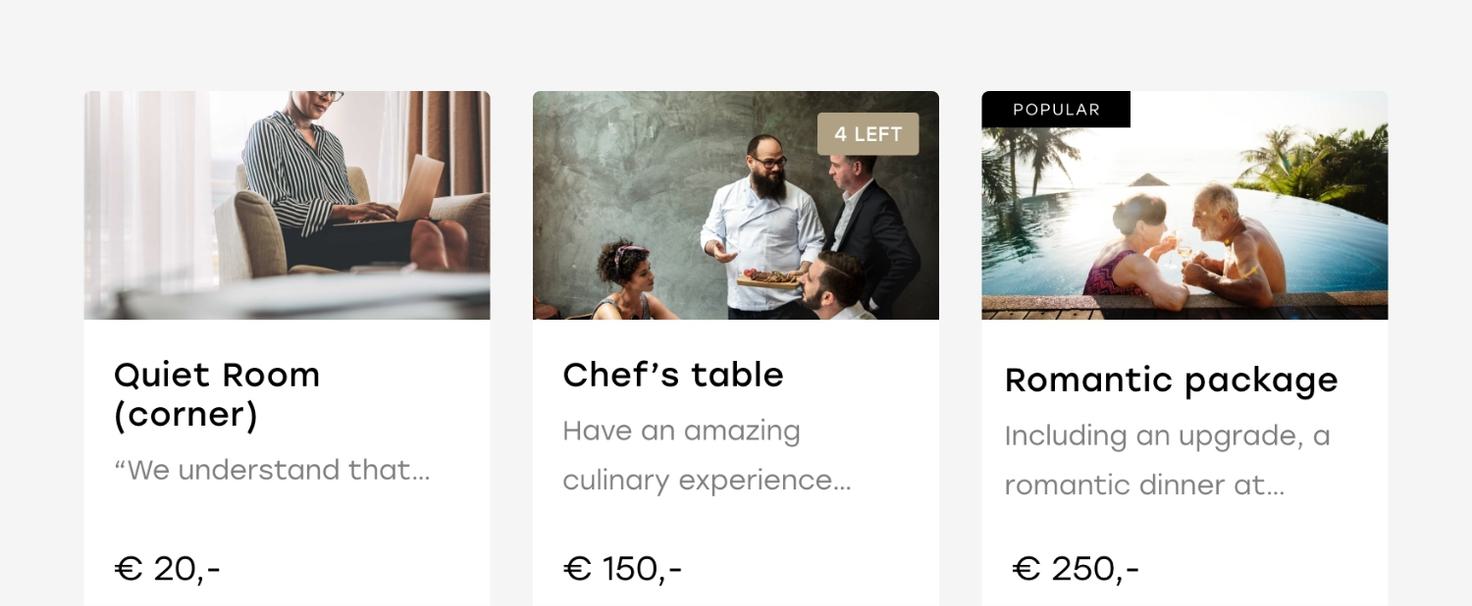Click the 'Including an upgrade, a' description line
The image size is (1472, 606).
click(x=1167, y=436)
